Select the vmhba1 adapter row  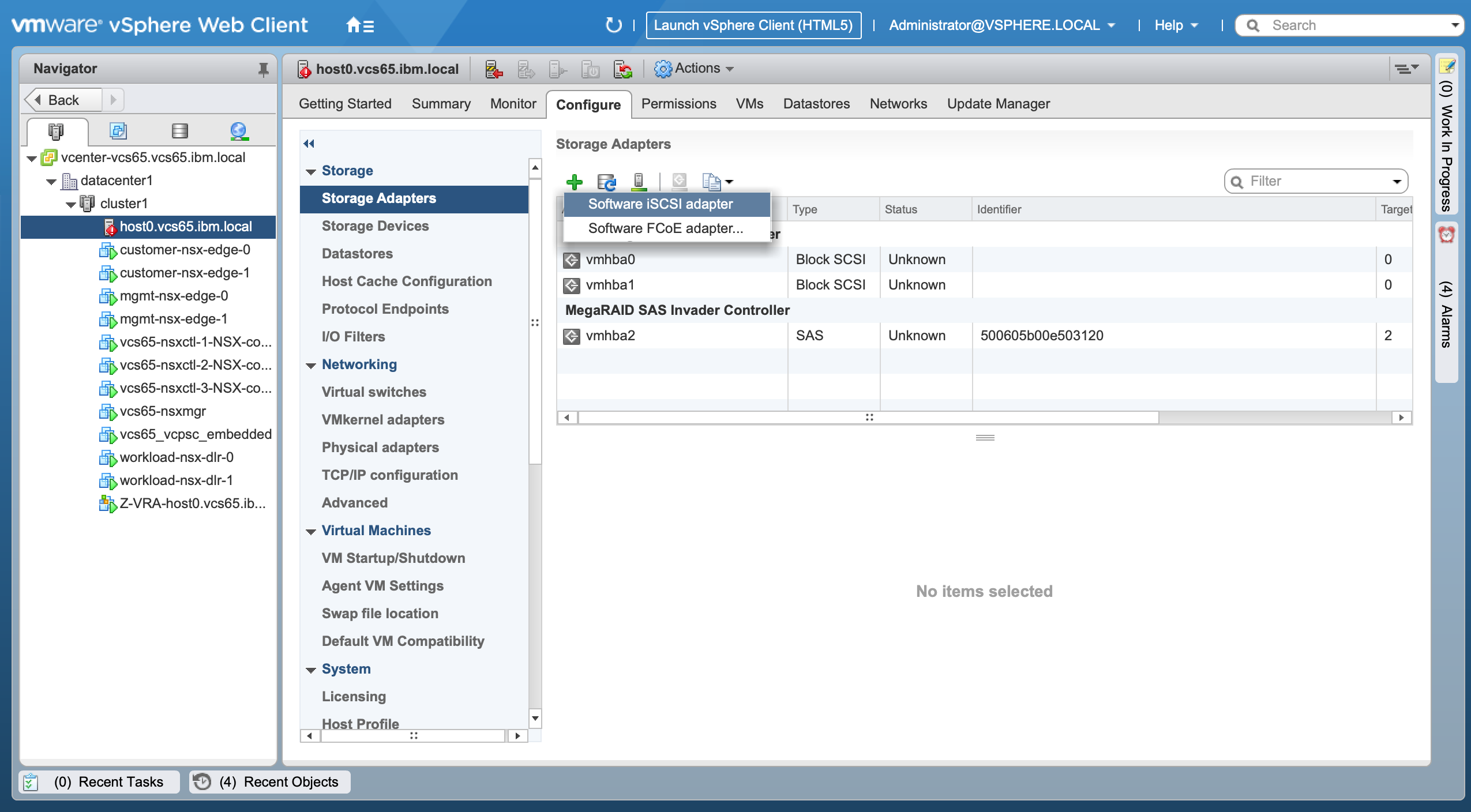985,285
